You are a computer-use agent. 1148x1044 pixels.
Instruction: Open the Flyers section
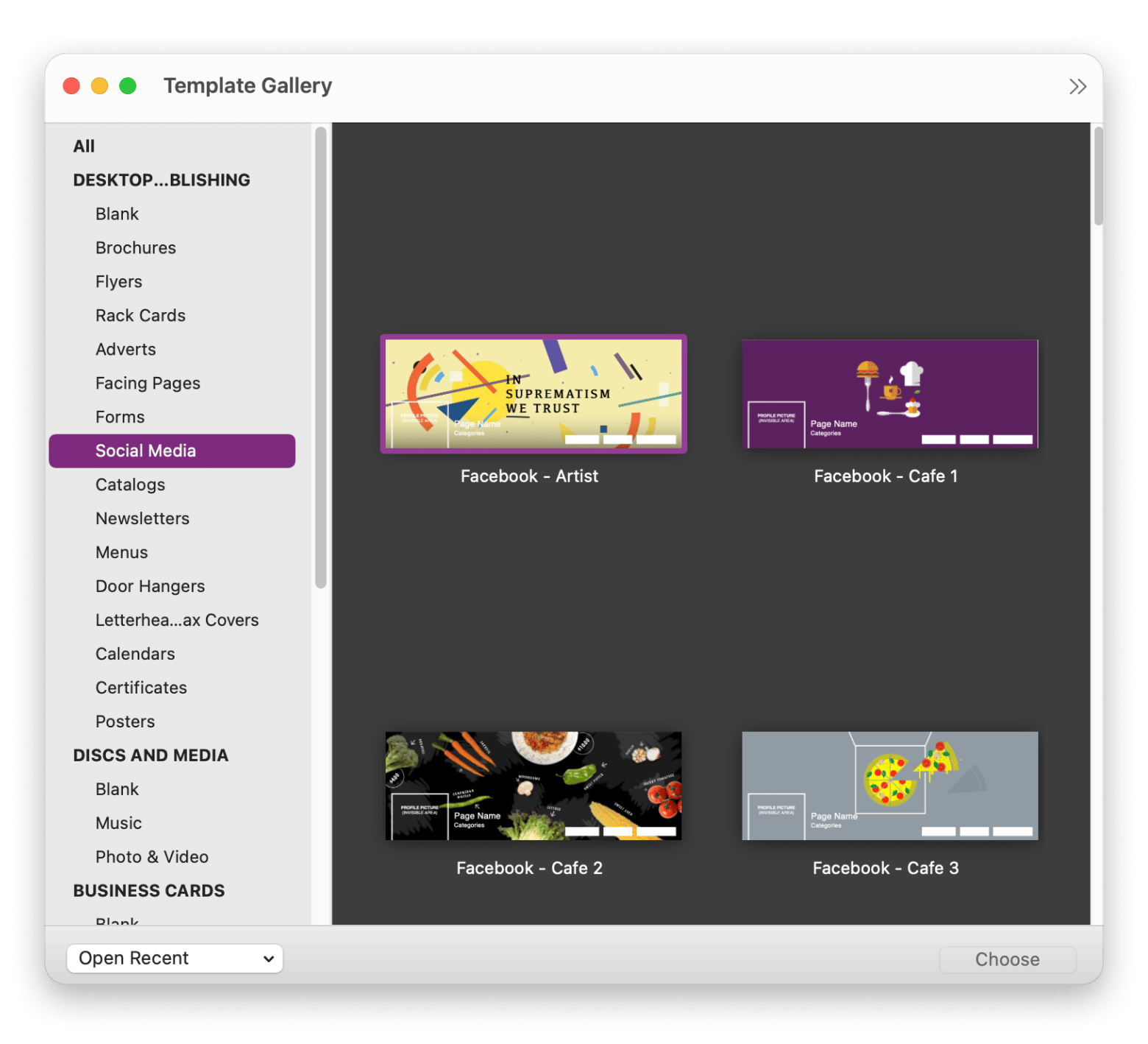point(118,281)
